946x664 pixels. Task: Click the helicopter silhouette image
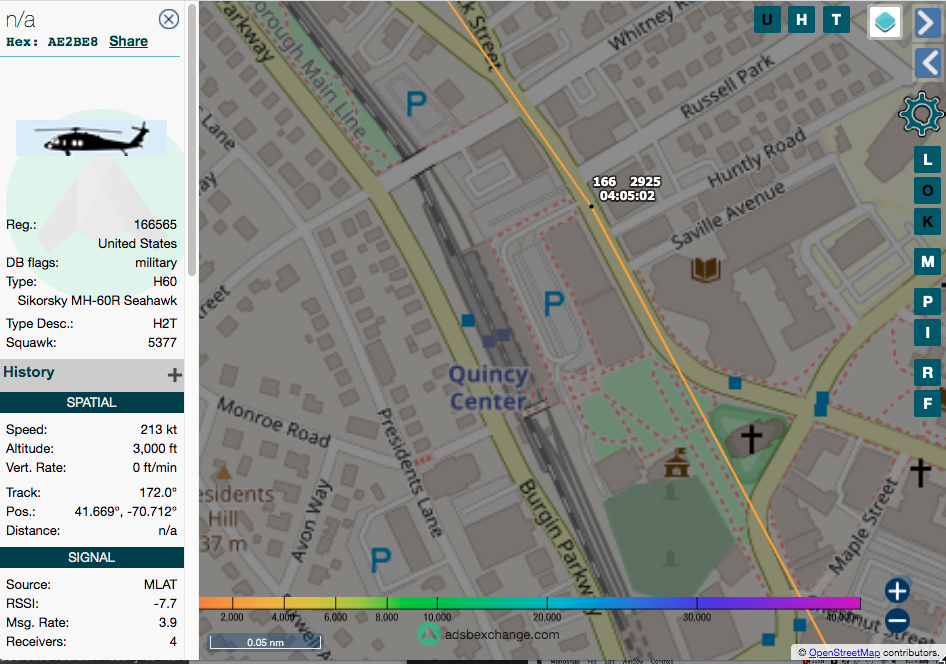click(91, 138)
